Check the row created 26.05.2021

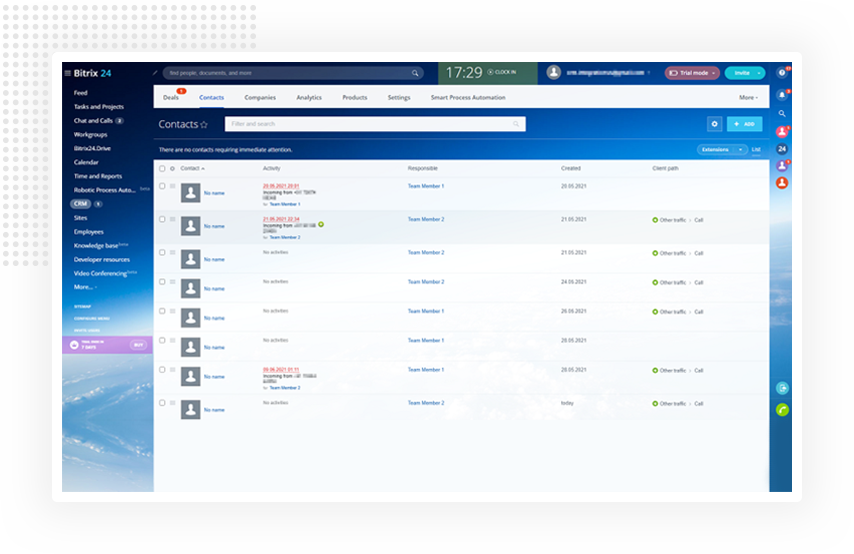pyautogui.click(x=162, y=311)
